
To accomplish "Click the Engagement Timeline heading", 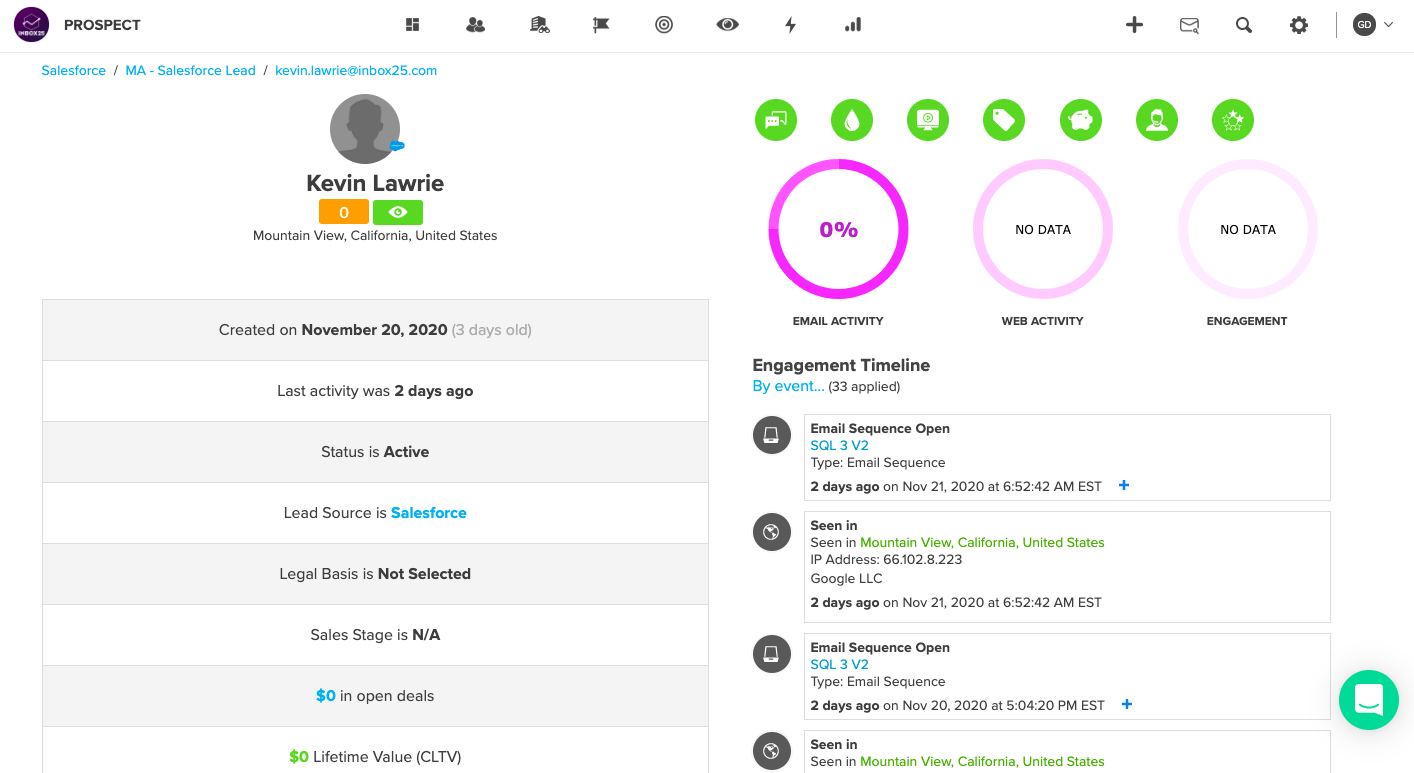I will point(841,365).
